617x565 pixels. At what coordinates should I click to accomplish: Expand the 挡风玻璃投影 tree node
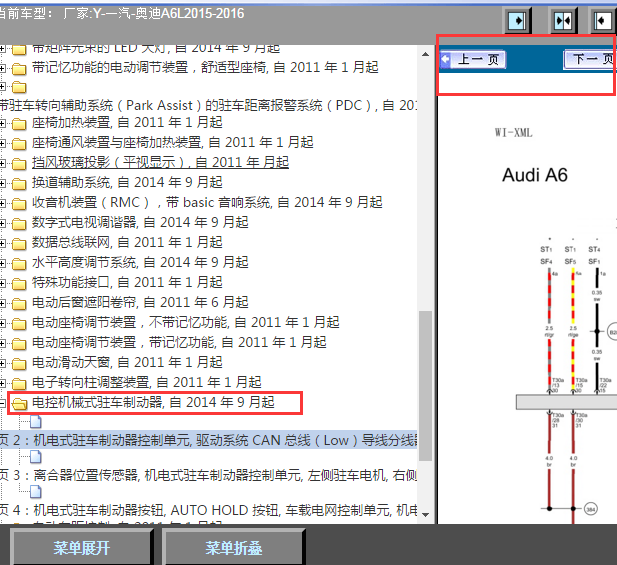click(2, 164)
